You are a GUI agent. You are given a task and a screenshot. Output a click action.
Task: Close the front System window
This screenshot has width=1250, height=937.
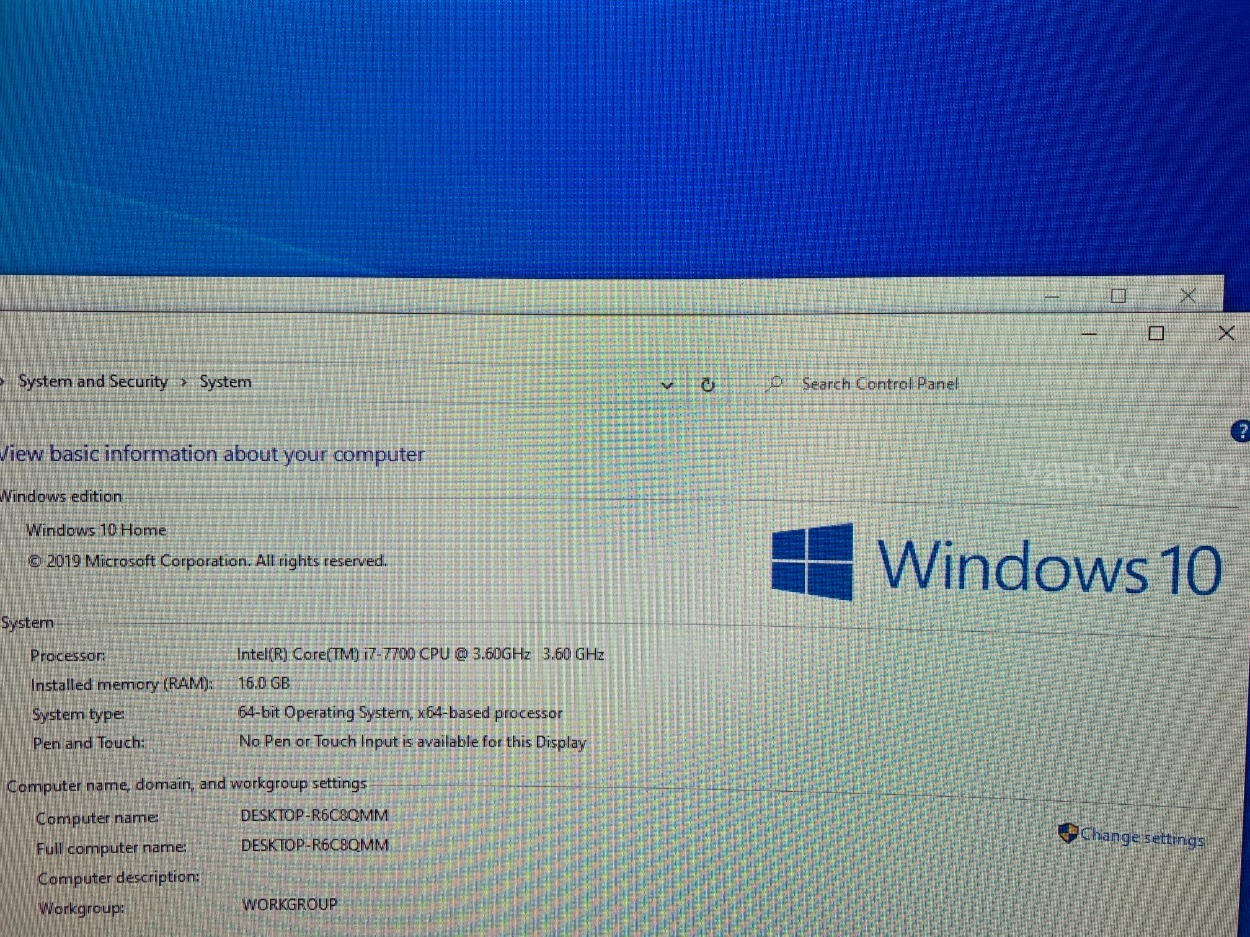click(1226, 333)
